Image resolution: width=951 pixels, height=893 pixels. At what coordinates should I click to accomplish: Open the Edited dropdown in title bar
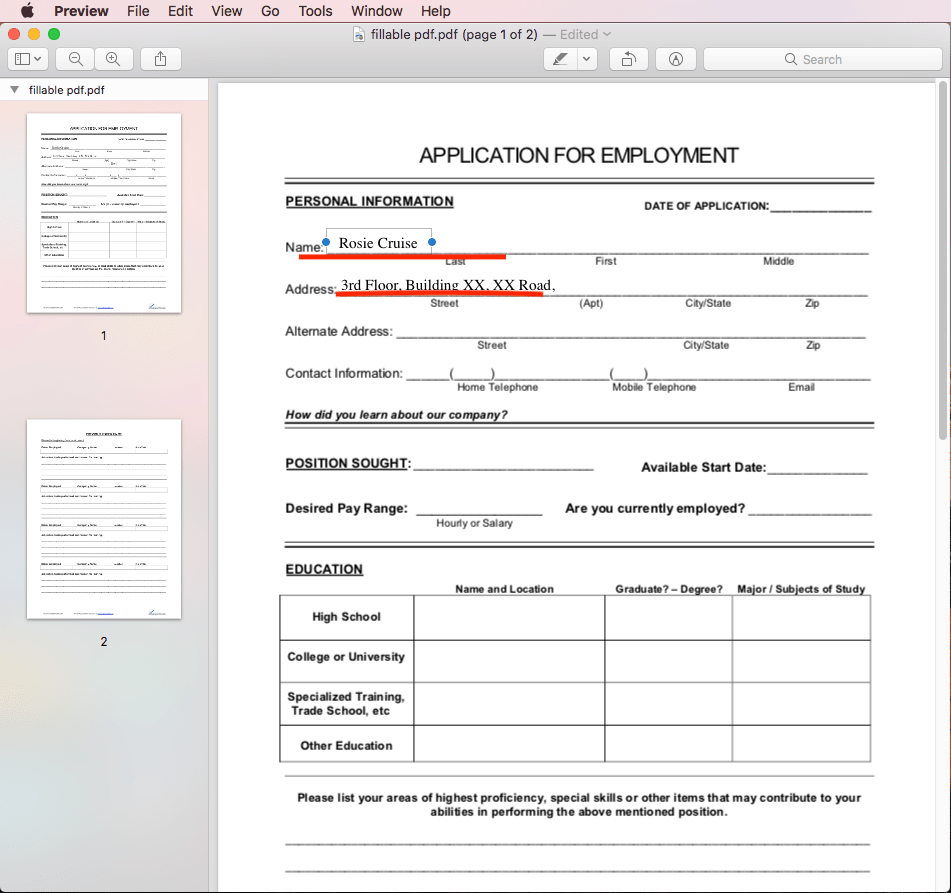(x=605, y=33)
